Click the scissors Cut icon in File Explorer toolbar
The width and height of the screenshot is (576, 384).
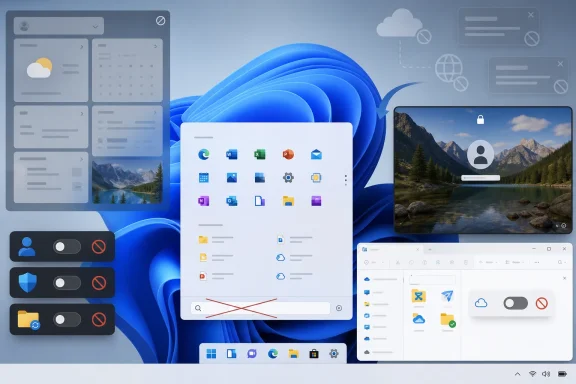398,262
